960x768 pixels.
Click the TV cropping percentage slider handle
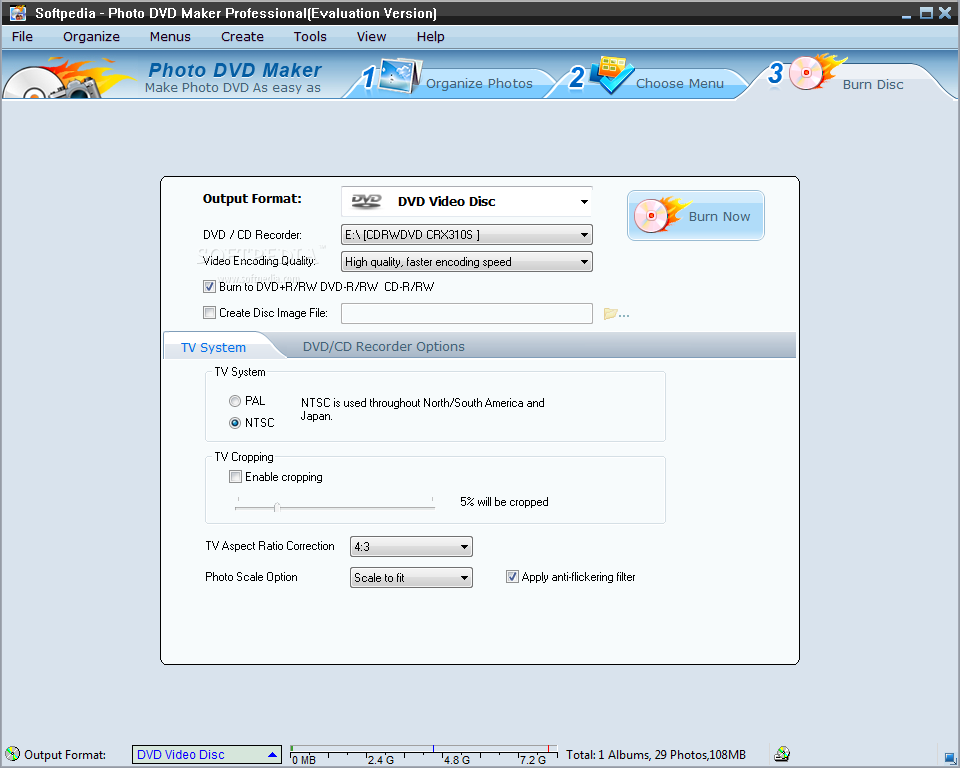coord(277,507)
